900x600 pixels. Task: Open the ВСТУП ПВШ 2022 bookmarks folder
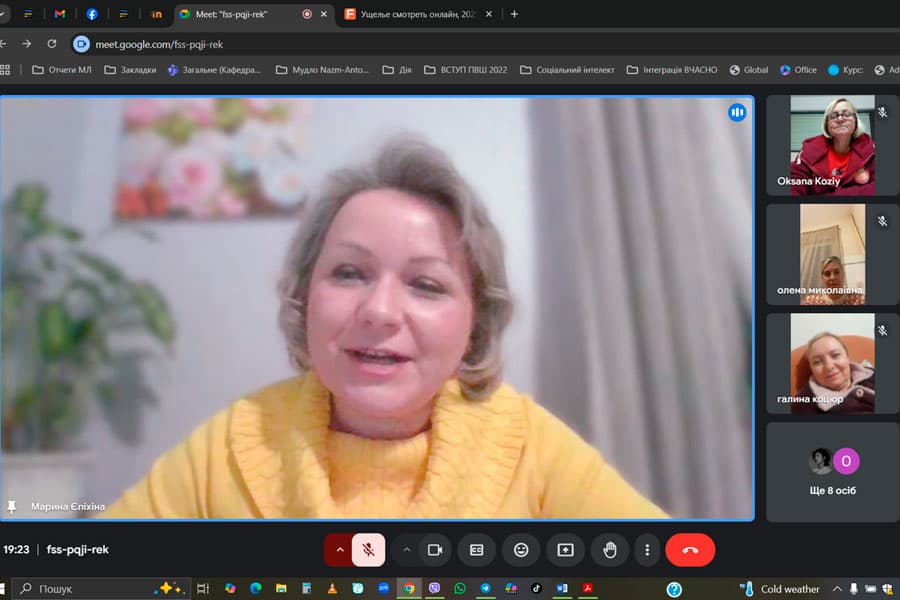click(465, 70)
